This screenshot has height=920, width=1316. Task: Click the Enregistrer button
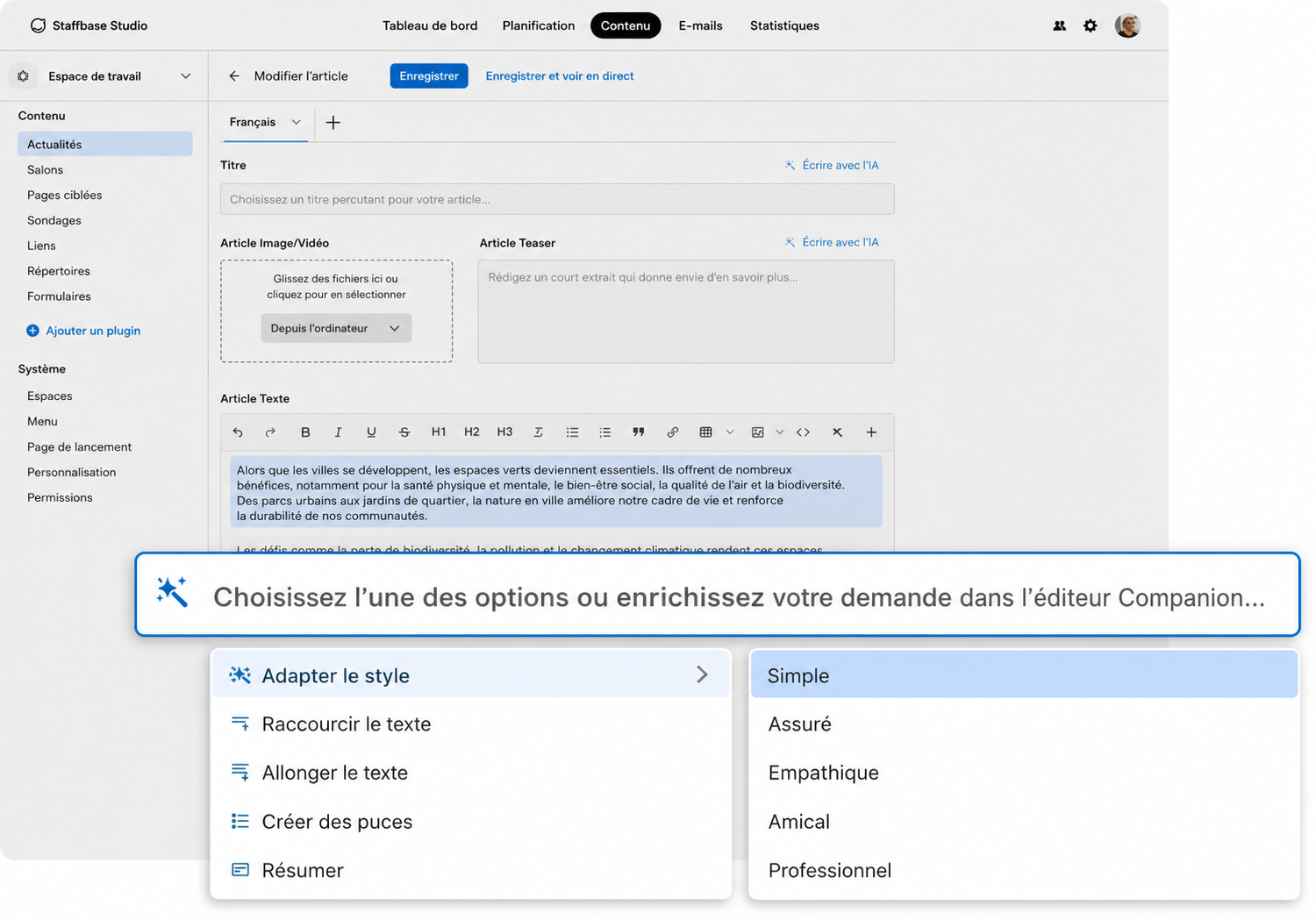click(x=429, y=76)
